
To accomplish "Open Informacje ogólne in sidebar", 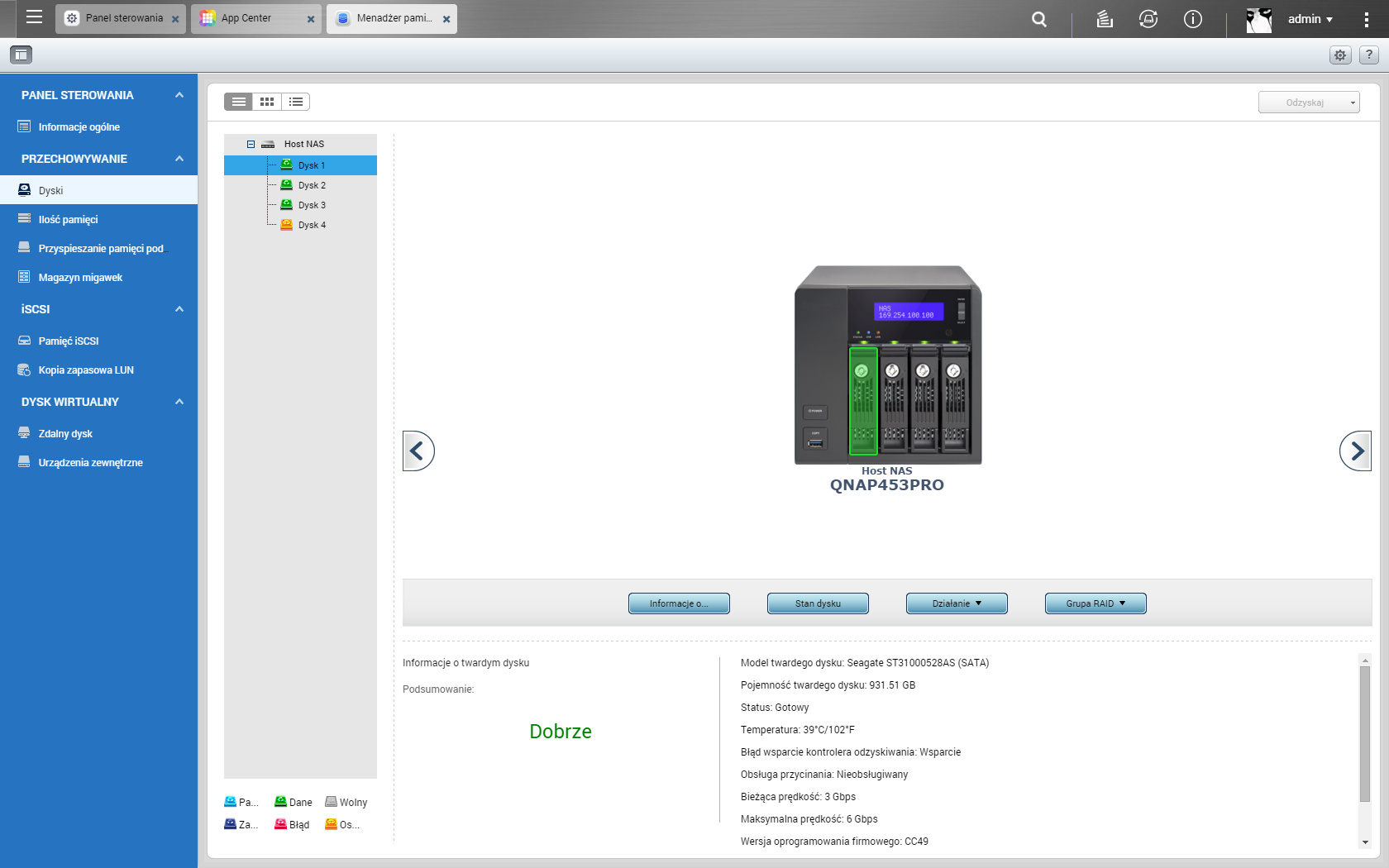I will click(98, 126).
